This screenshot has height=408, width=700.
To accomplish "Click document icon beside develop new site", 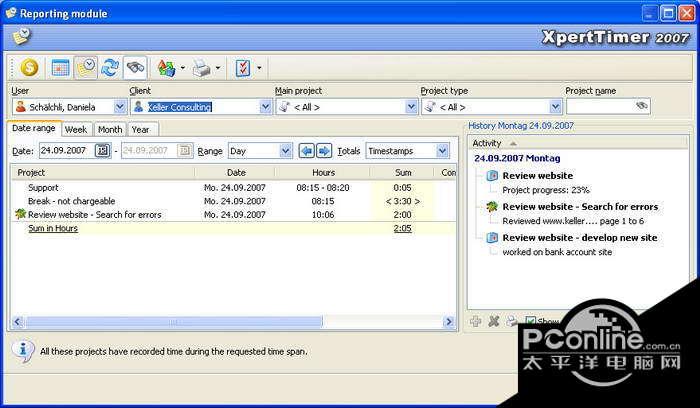I will point(492,237).
